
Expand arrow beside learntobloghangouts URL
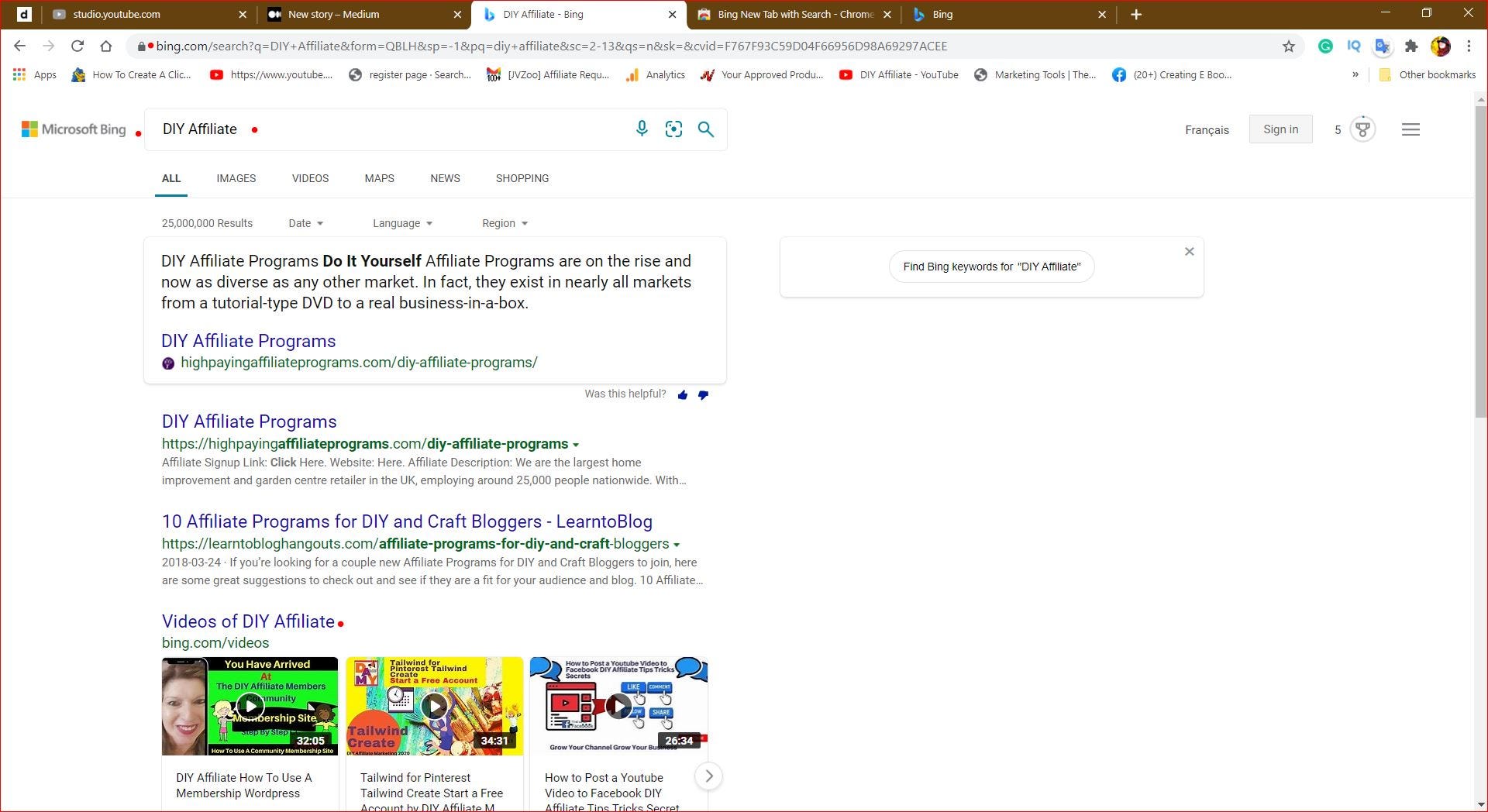click(x=677, y=545)
